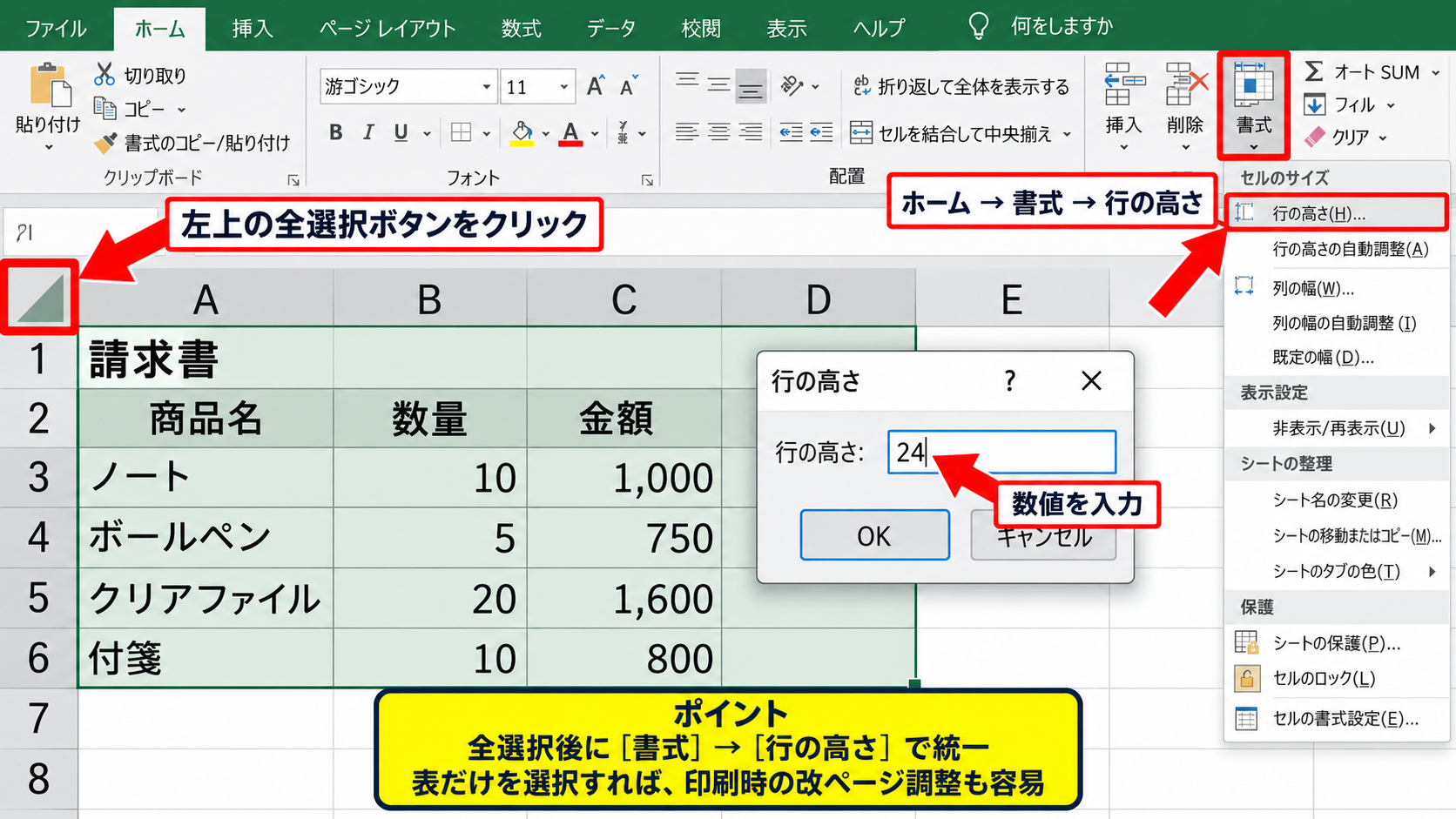Click the ? help button in the dialog

(1009, 380)
